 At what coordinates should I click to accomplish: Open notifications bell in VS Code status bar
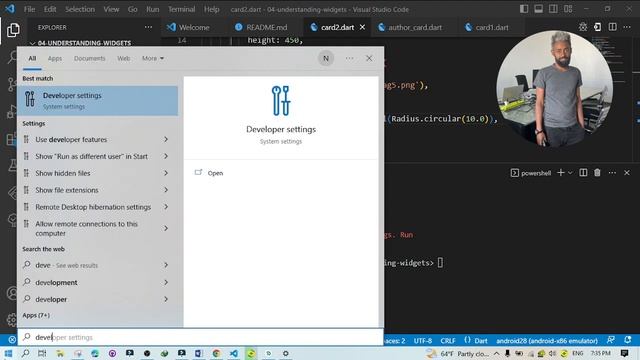click(628, 340)
